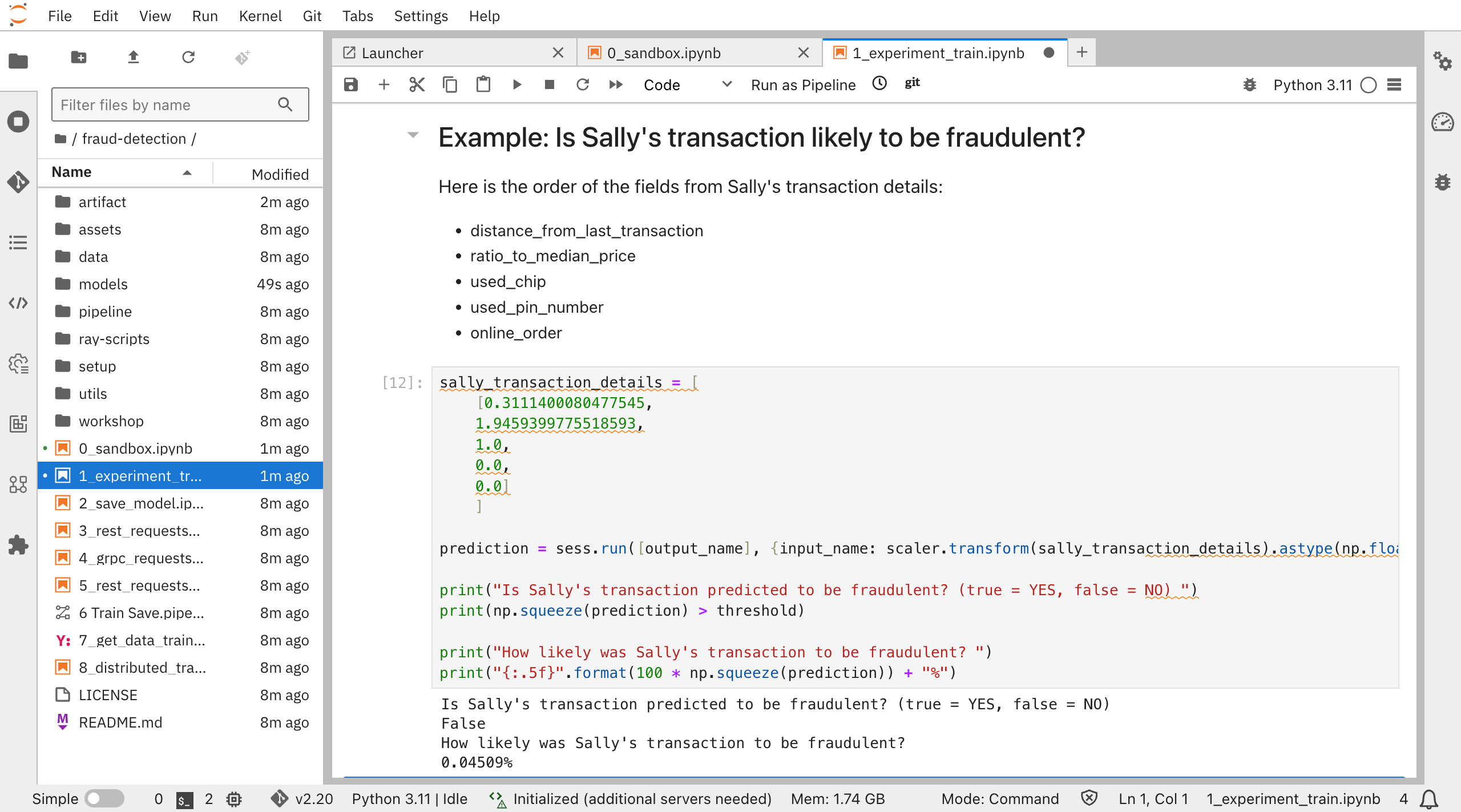Click the Filter files by name field

coord(167,104)
